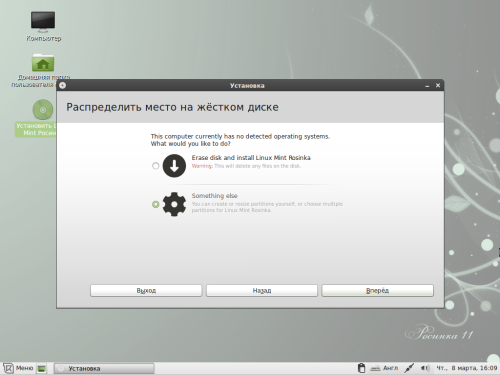Select the Something else radio button

coord(155,204)
